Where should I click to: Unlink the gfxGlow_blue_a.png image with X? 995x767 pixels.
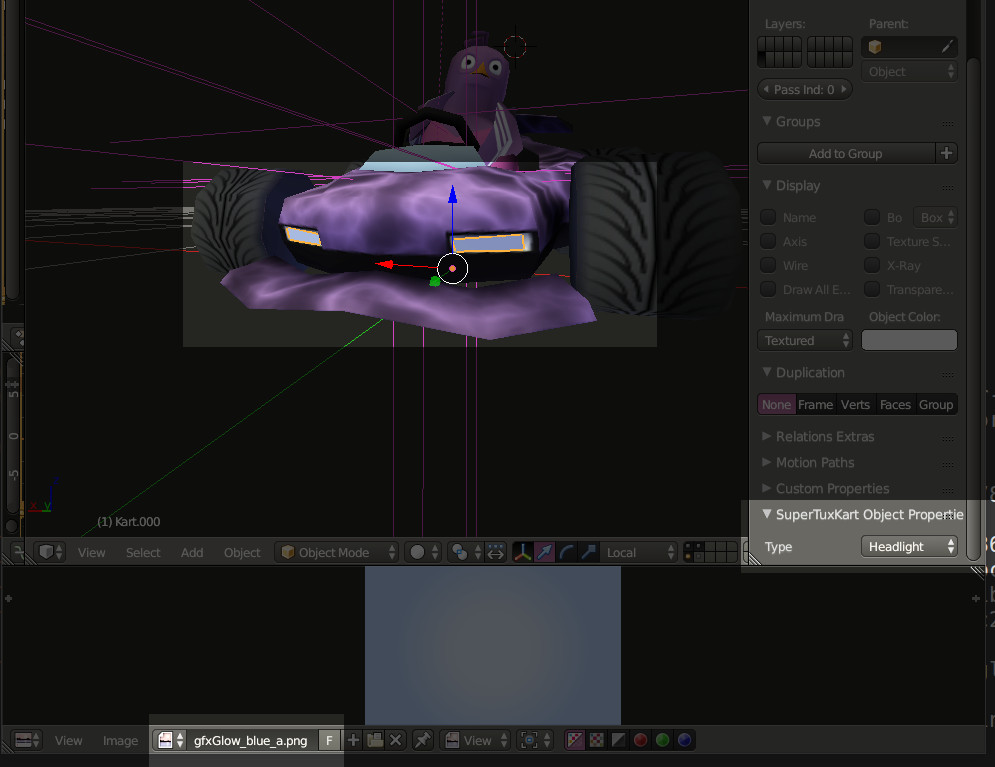(396, 740)
